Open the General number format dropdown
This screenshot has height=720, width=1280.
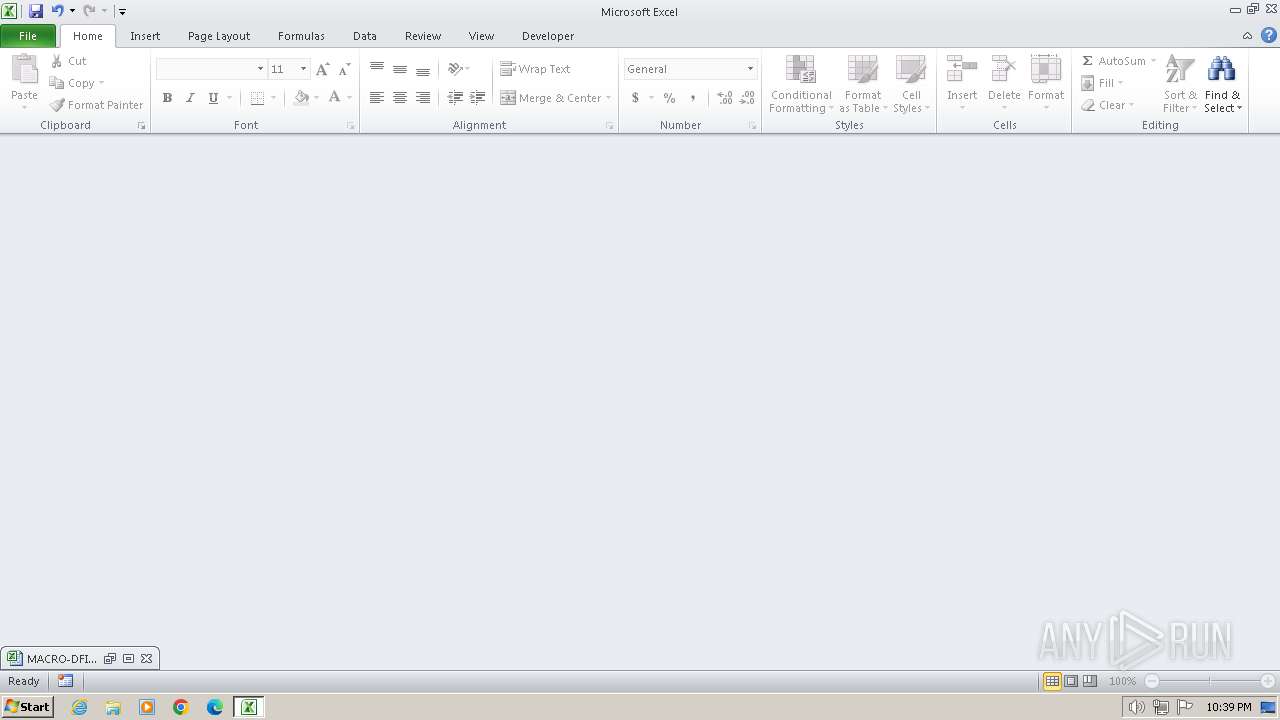coord(750,69)
